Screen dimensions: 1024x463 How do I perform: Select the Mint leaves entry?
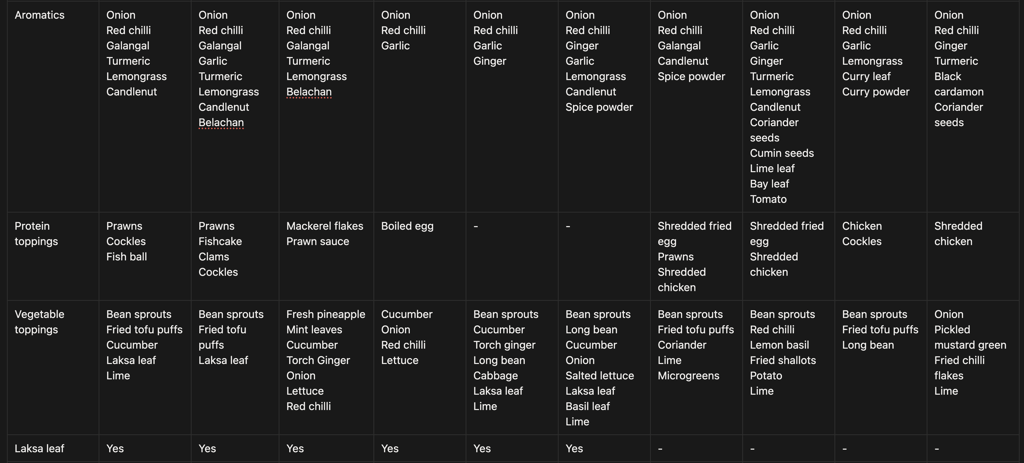[314, 329]
